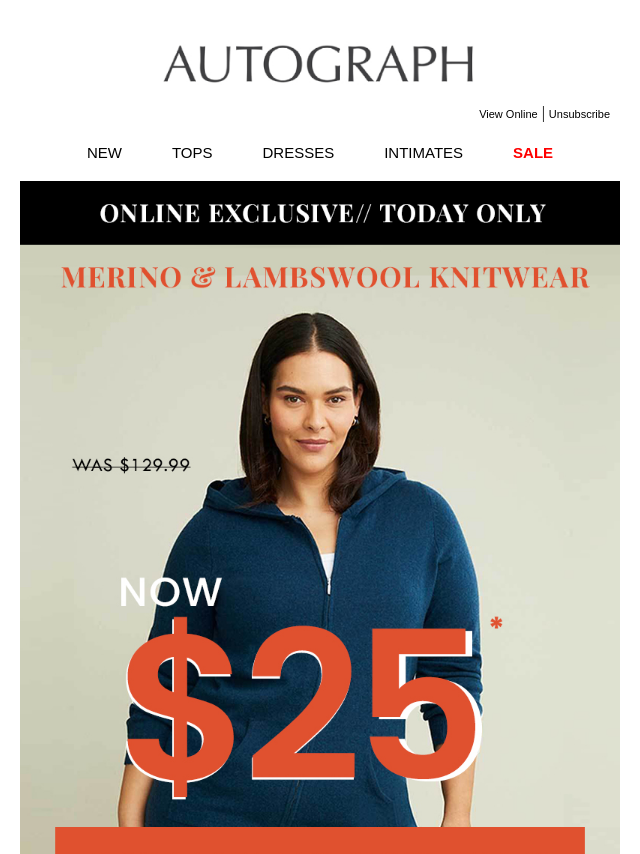Open the NEW navigation item
This screenshot has height=854, width=640.
pyautogui.click(x=105, y=153)
